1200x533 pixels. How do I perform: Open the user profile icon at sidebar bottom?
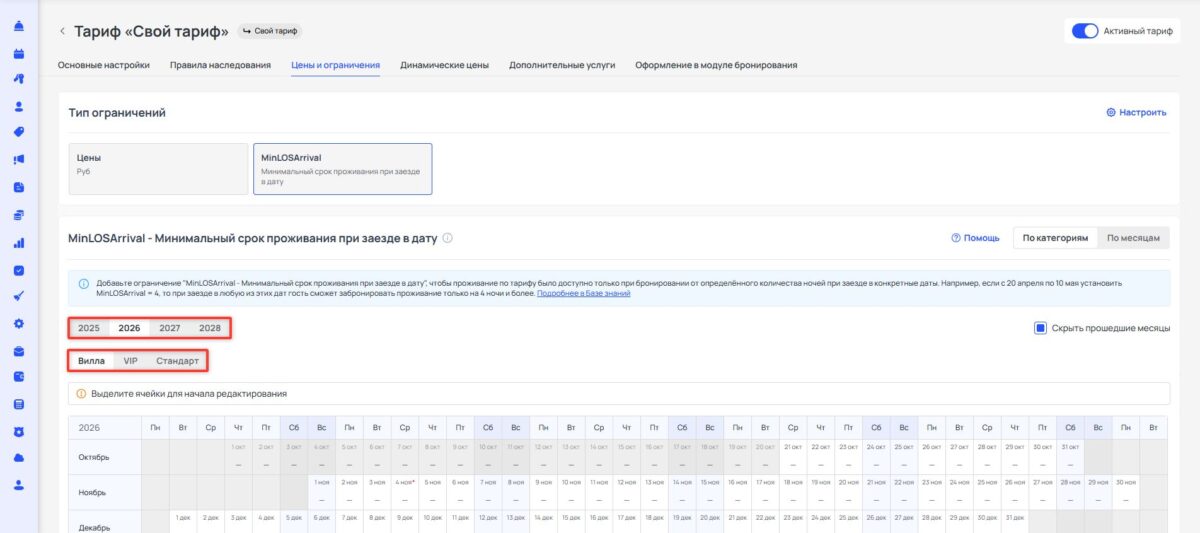click(19, 485)
